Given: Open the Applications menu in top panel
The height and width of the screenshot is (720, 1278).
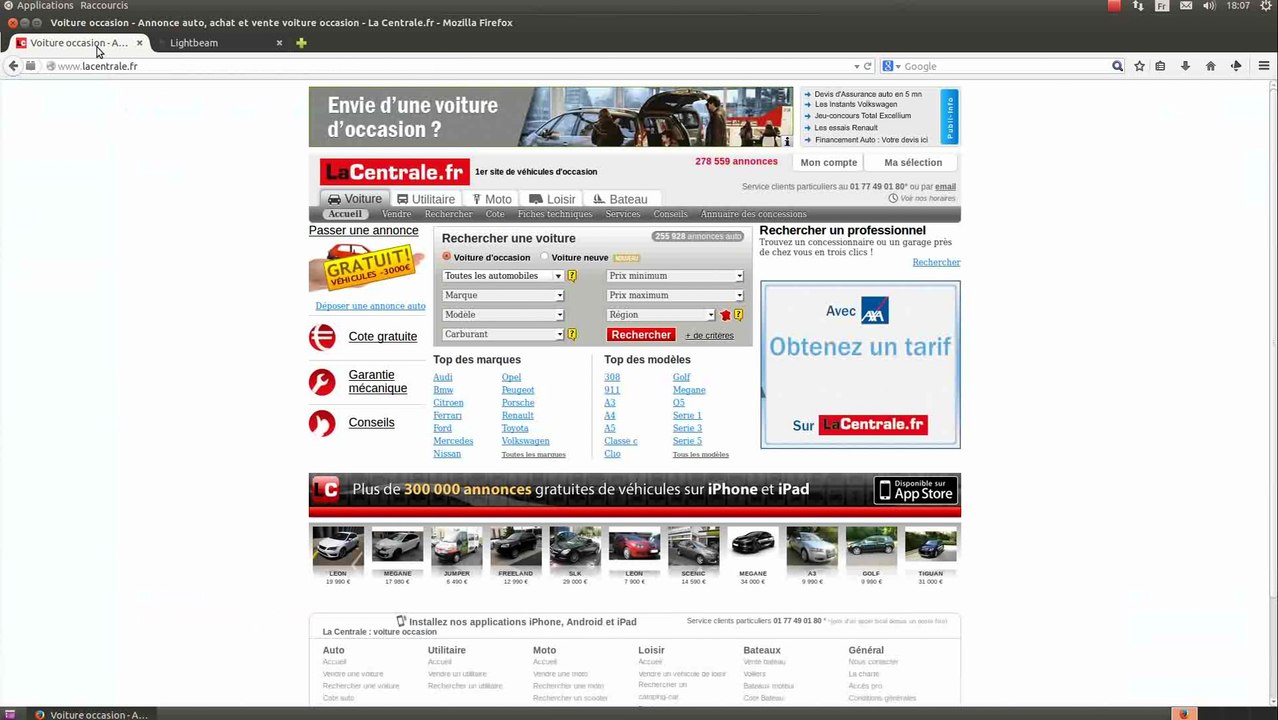Looking at the screenshot, I should pyautogui.click(x=45, y=6).
